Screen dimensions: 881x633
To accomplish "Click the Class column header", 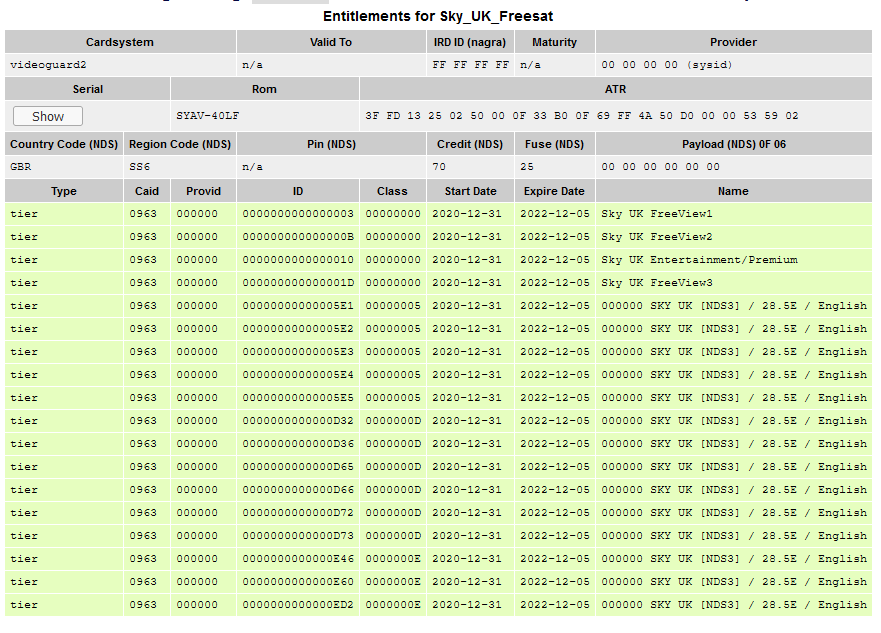I will tap(392, 192).
